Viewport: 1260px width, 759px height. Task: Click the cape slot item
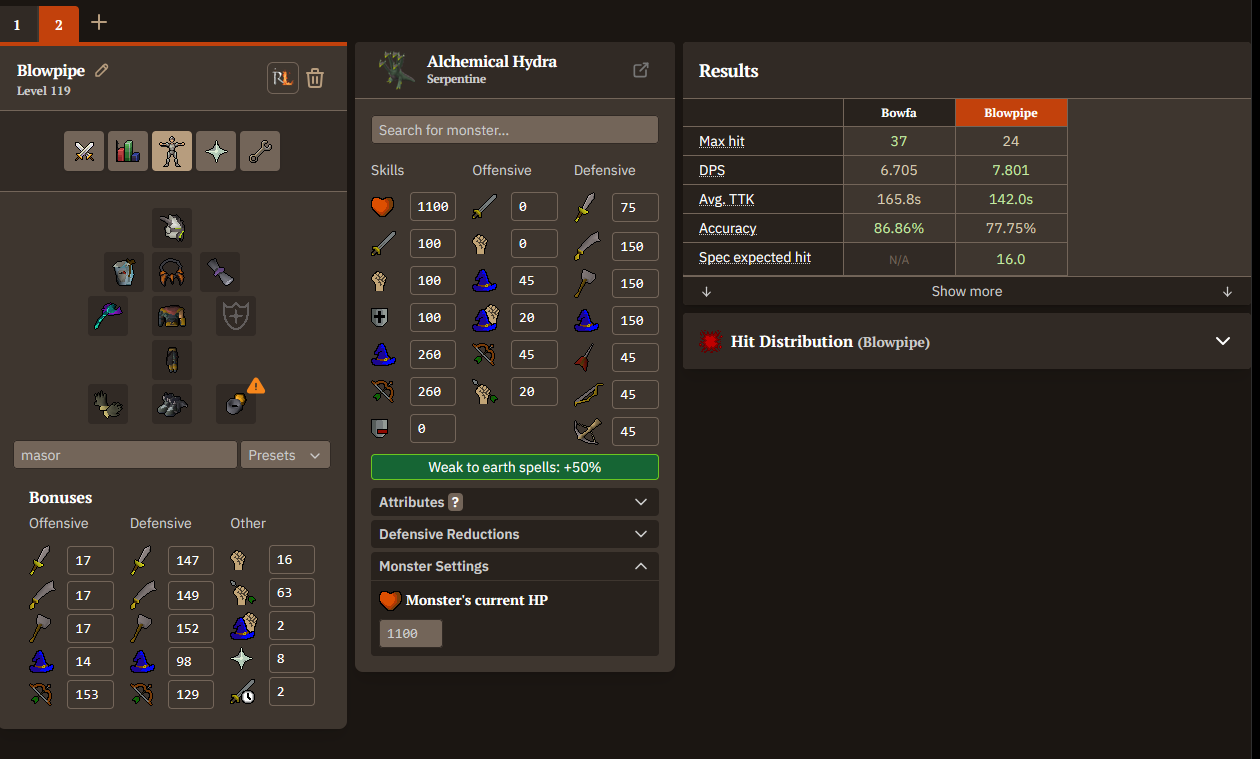(124, 272)
